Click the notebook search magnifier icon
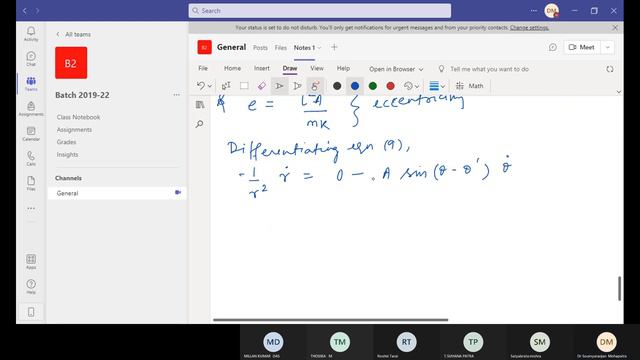640x360 pixels. click(200, 124)
